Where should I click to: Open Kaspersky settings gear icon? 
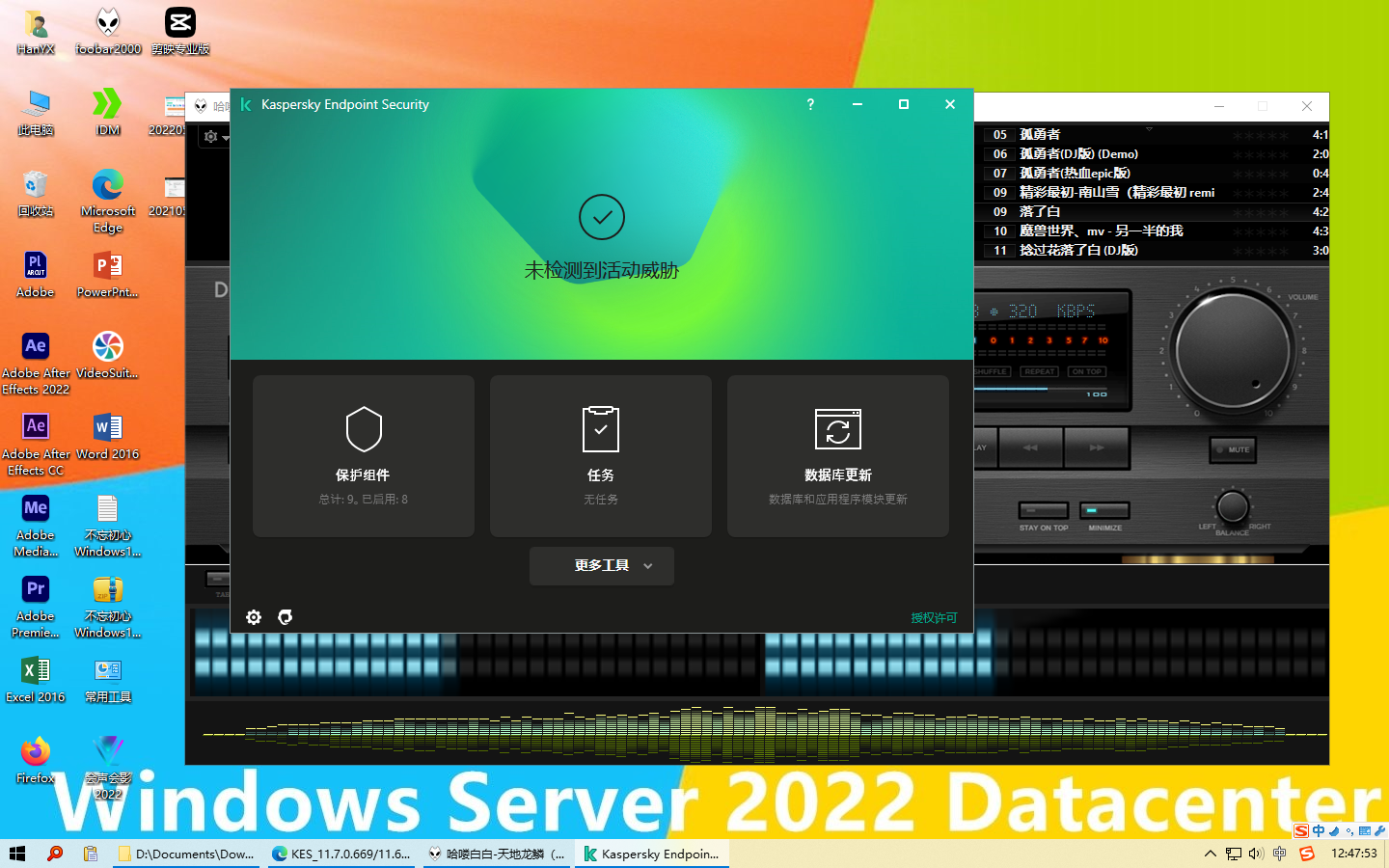tap(254, 617)
